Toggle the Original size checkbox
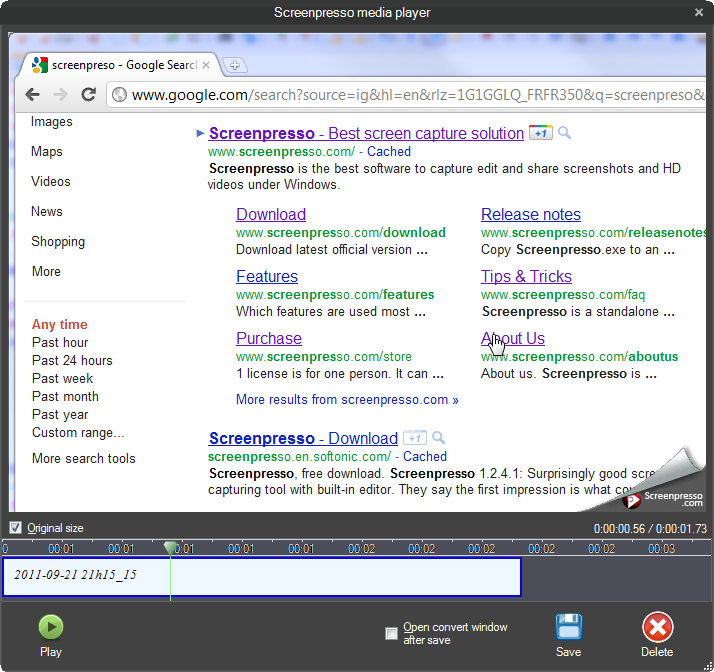 15,528
